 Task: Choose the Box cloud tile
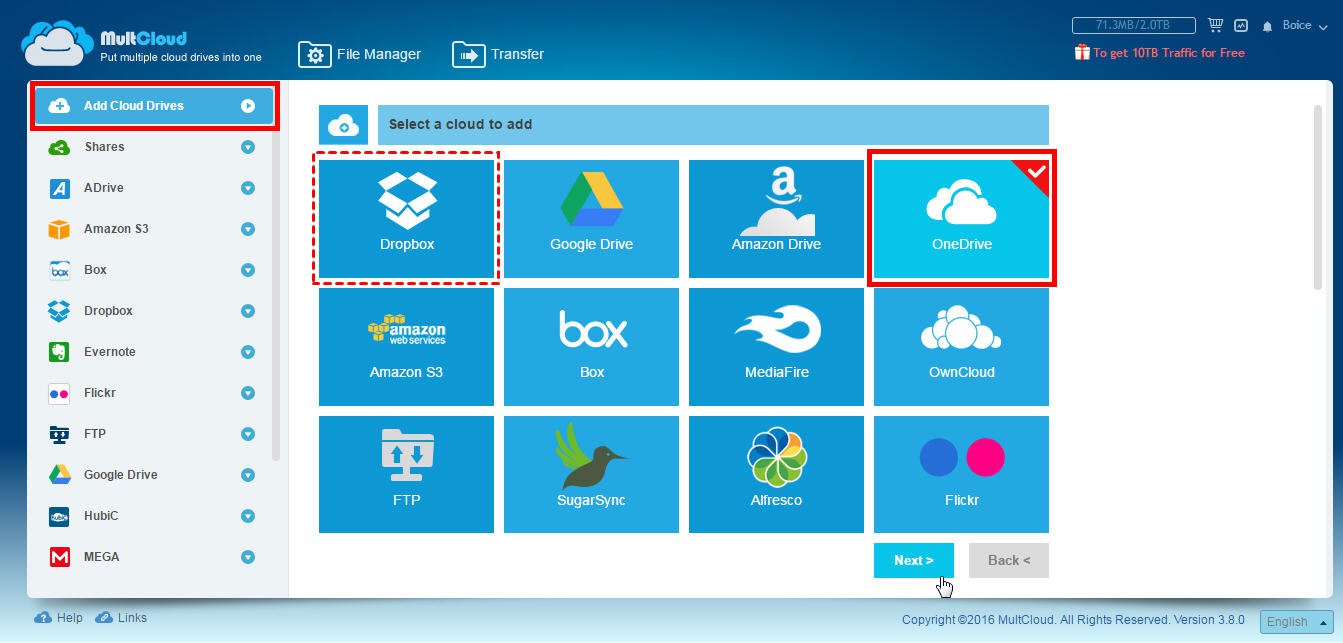[x=591, y=347]
